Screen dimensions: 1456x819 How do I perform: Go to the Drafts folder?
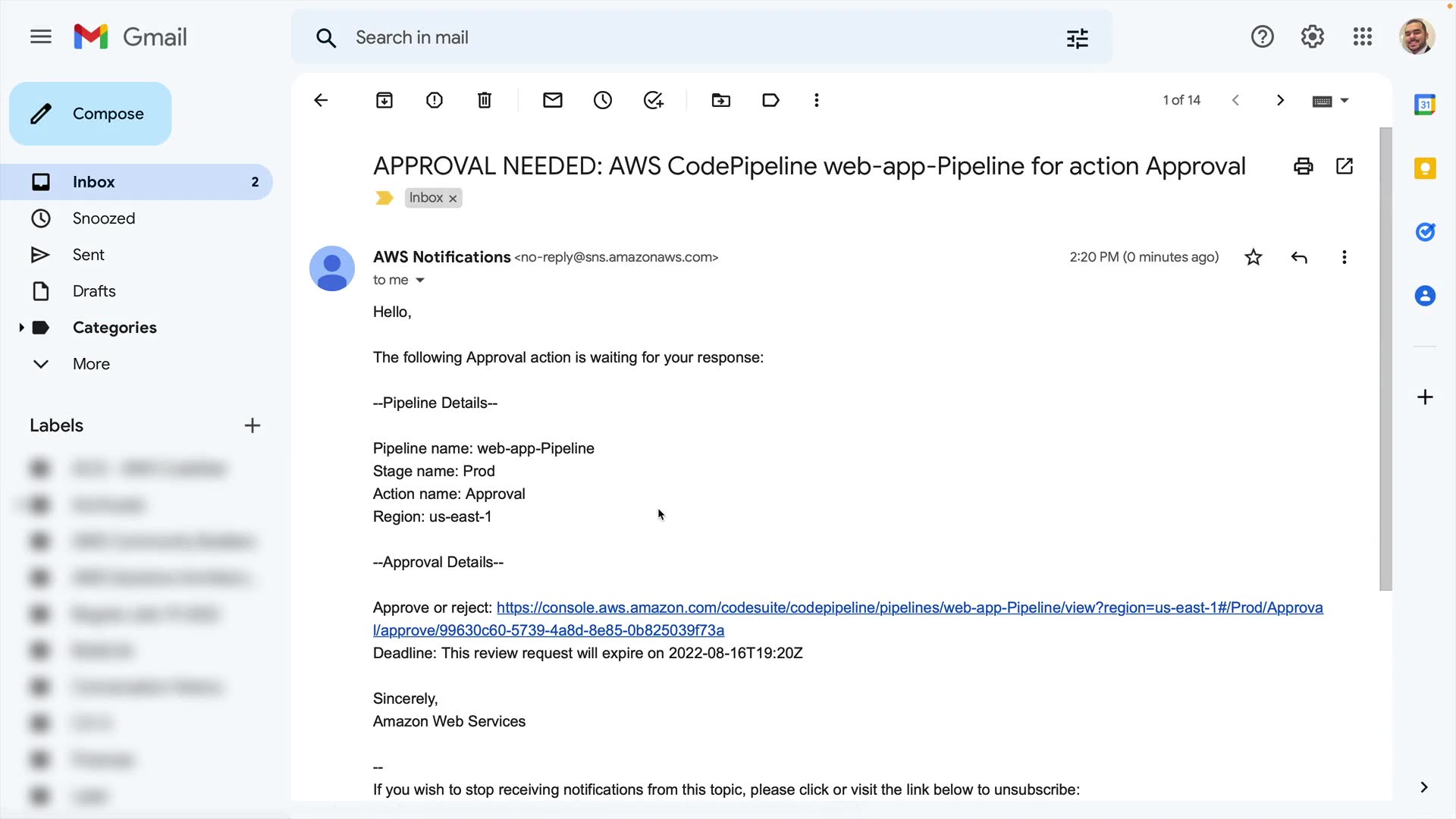click(94, 291)
